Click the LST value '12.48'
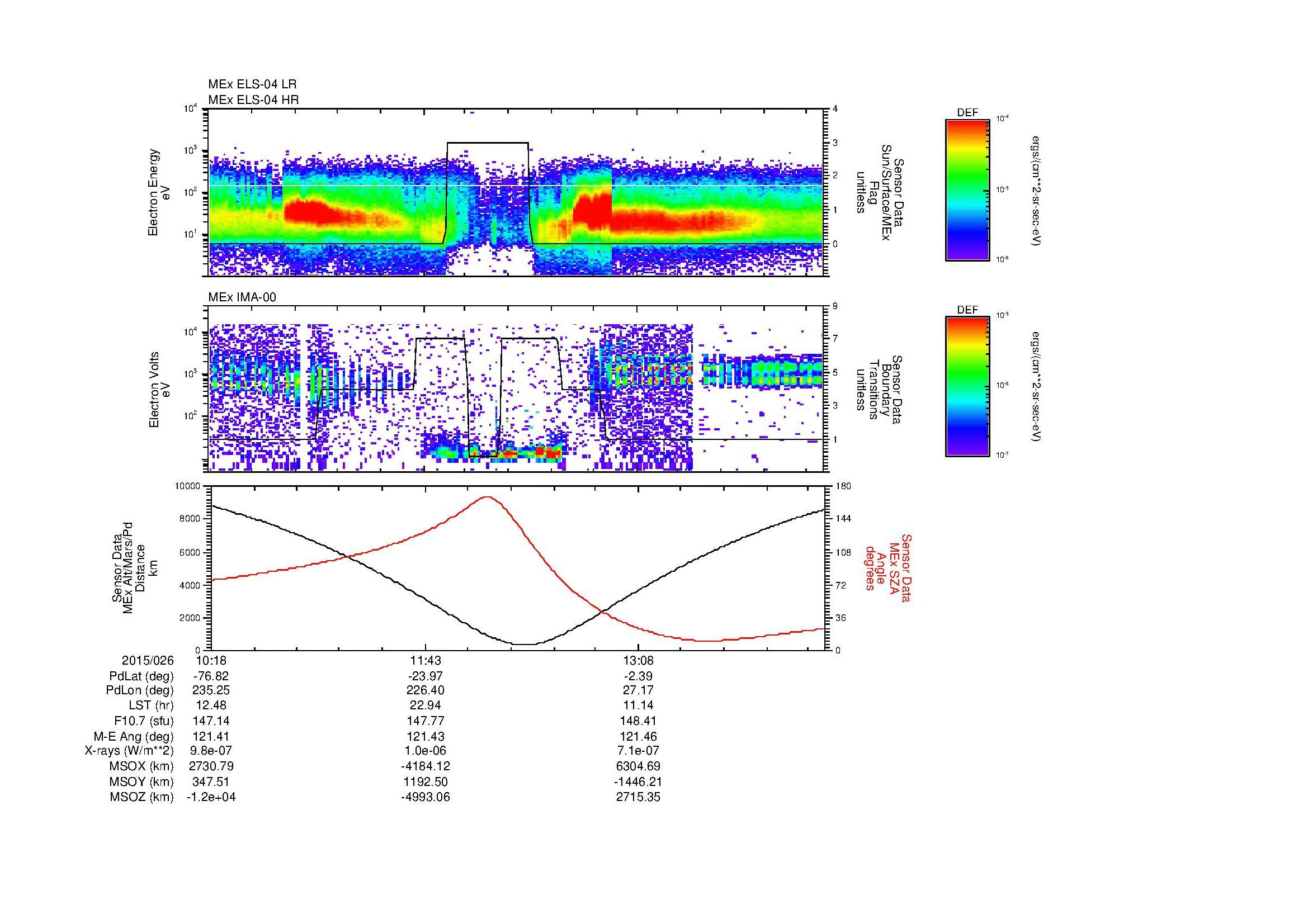This screenshot has height=924, width=1308. pos(211,706)
